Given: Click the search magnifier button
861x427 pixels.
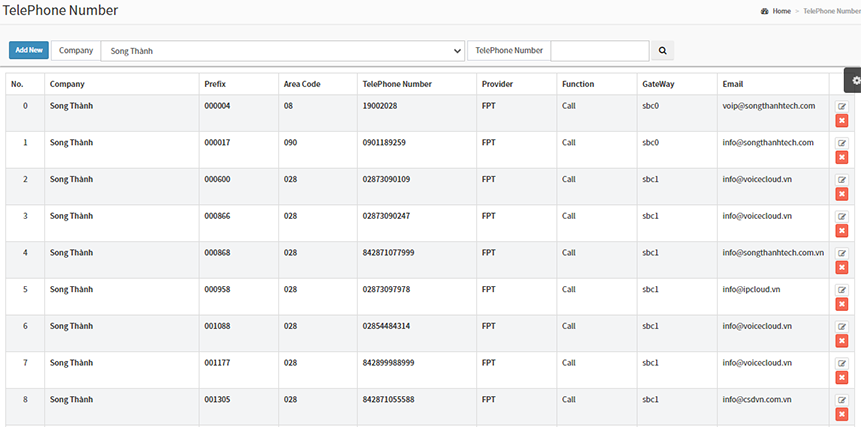Looking at the screenshot, I should (x=662, y=50).
